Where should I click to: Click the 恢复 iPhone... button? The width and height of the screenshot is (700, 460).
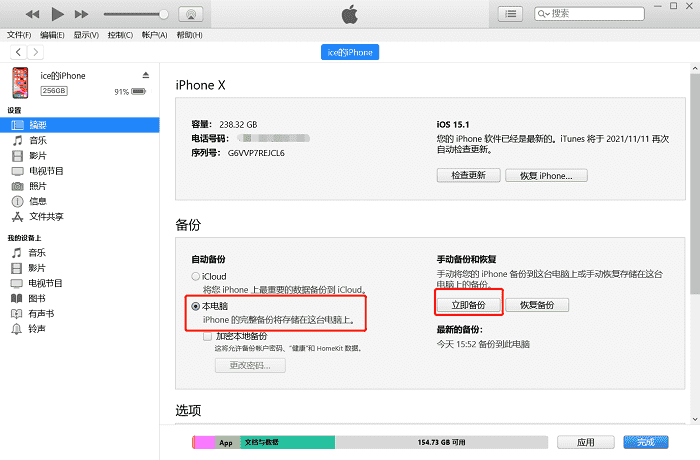coord(546,175)
